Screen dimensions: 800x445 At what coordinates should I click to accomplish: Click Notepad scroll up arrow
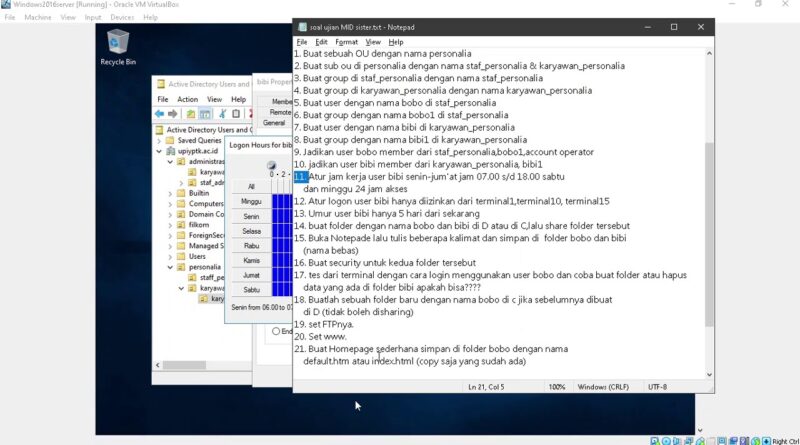tap(709, 53)
